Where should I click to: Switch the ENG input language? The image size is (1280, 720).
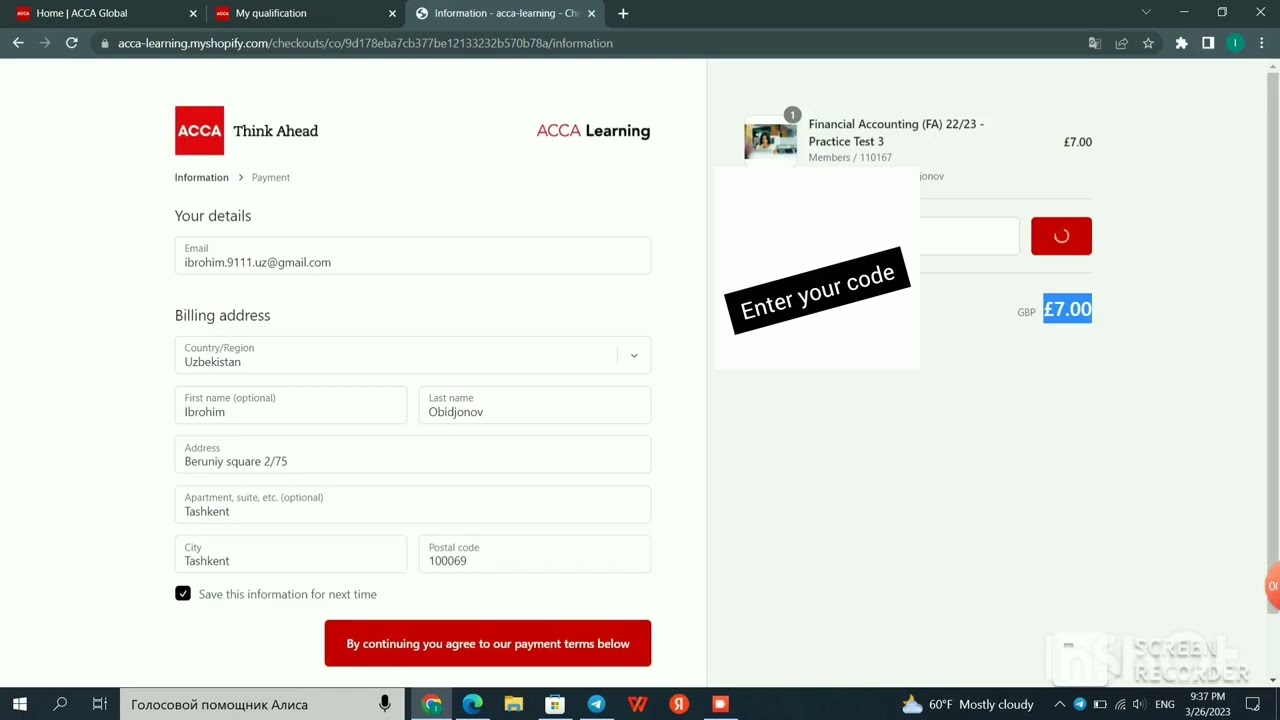[x=1165, y=704]
